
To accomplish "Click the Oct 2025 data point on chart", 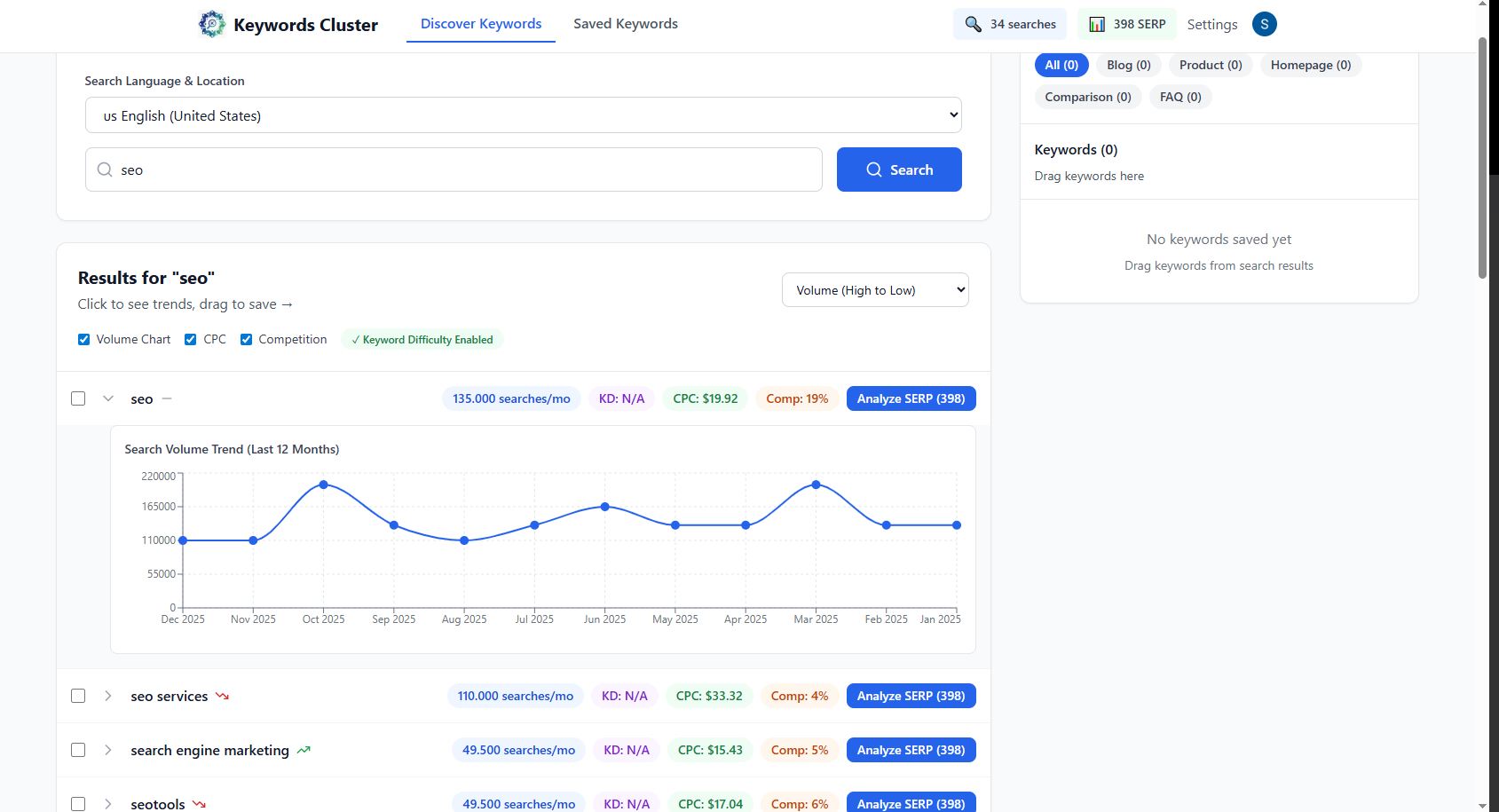I will point(323,485).
